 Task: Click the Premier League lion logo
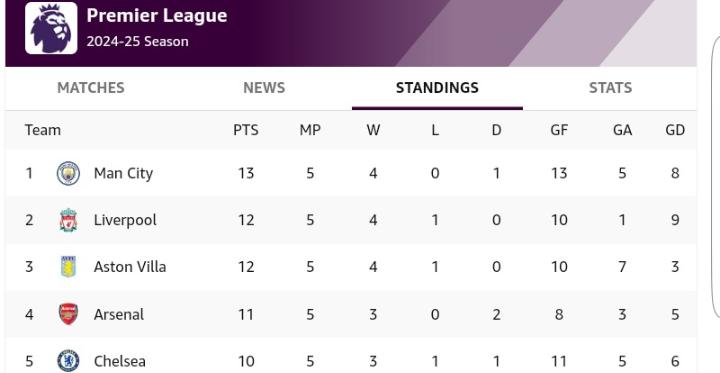51,28
